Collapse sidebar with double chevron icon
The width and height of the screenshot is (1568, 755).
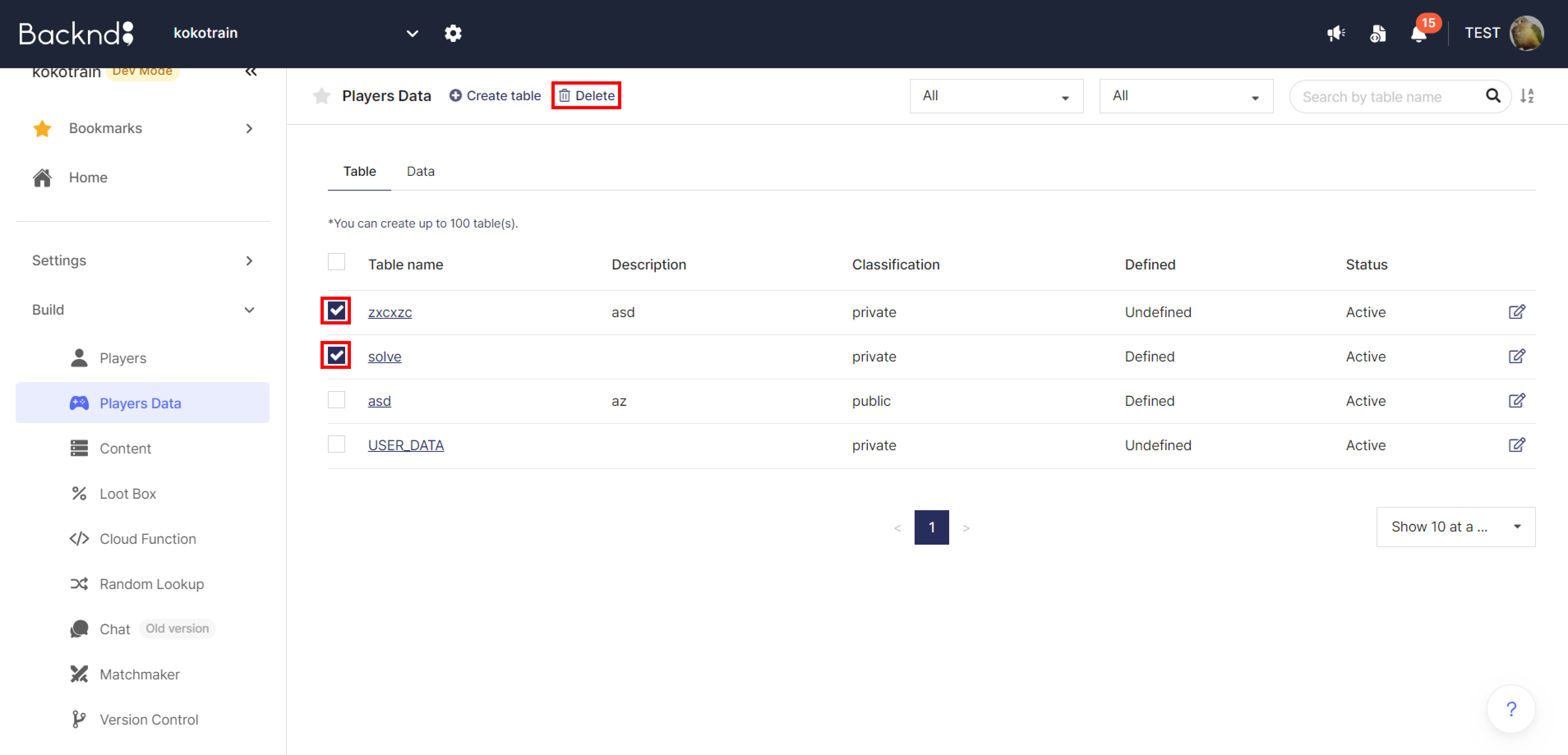251,72
